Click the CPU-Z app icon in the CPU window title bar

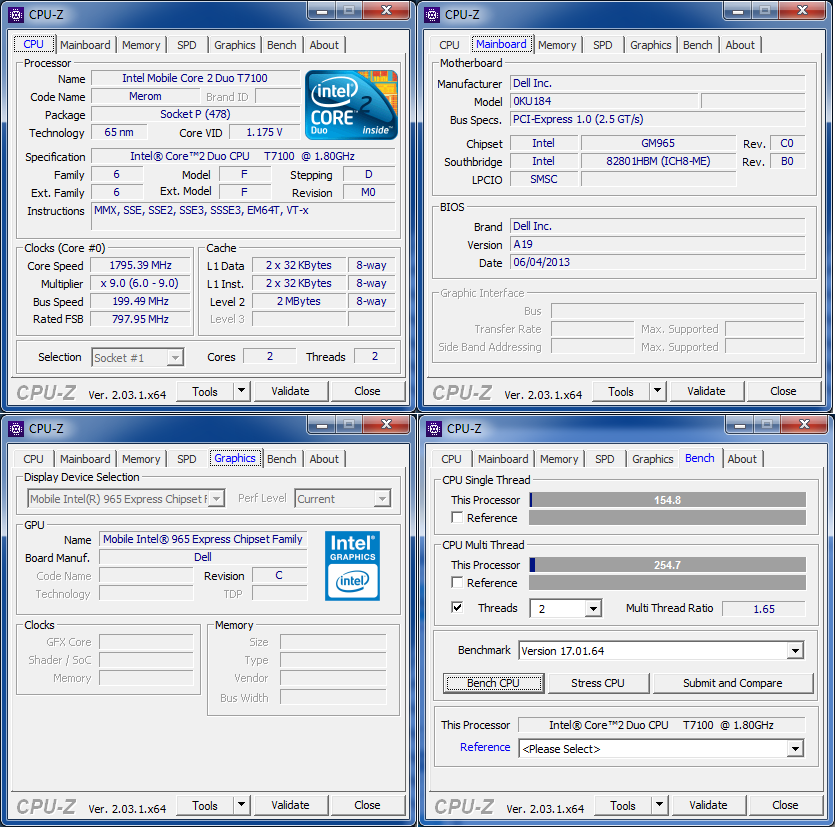16,14
